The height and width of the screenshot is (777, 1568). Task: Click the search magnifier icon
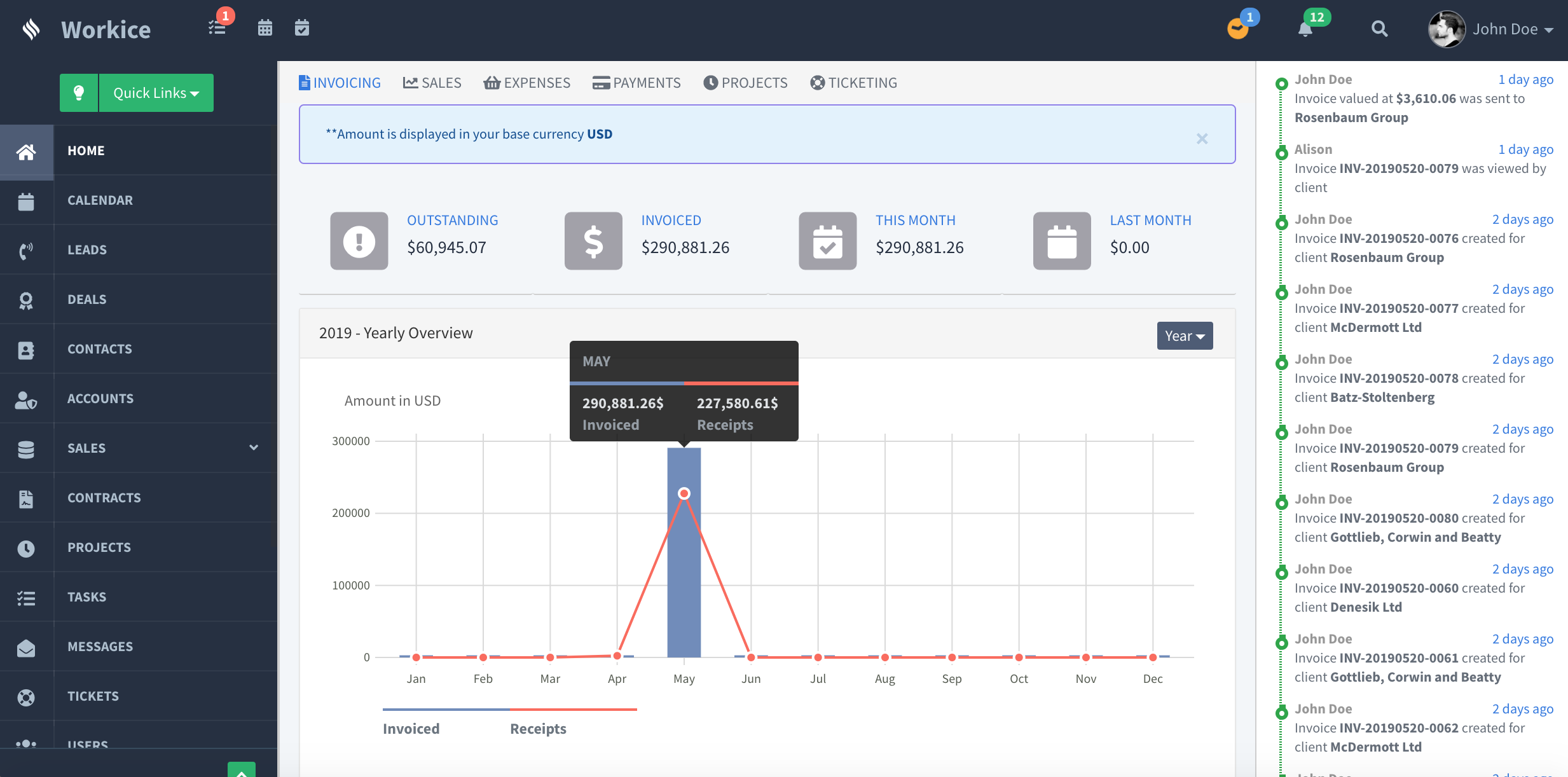[1379, 29]
